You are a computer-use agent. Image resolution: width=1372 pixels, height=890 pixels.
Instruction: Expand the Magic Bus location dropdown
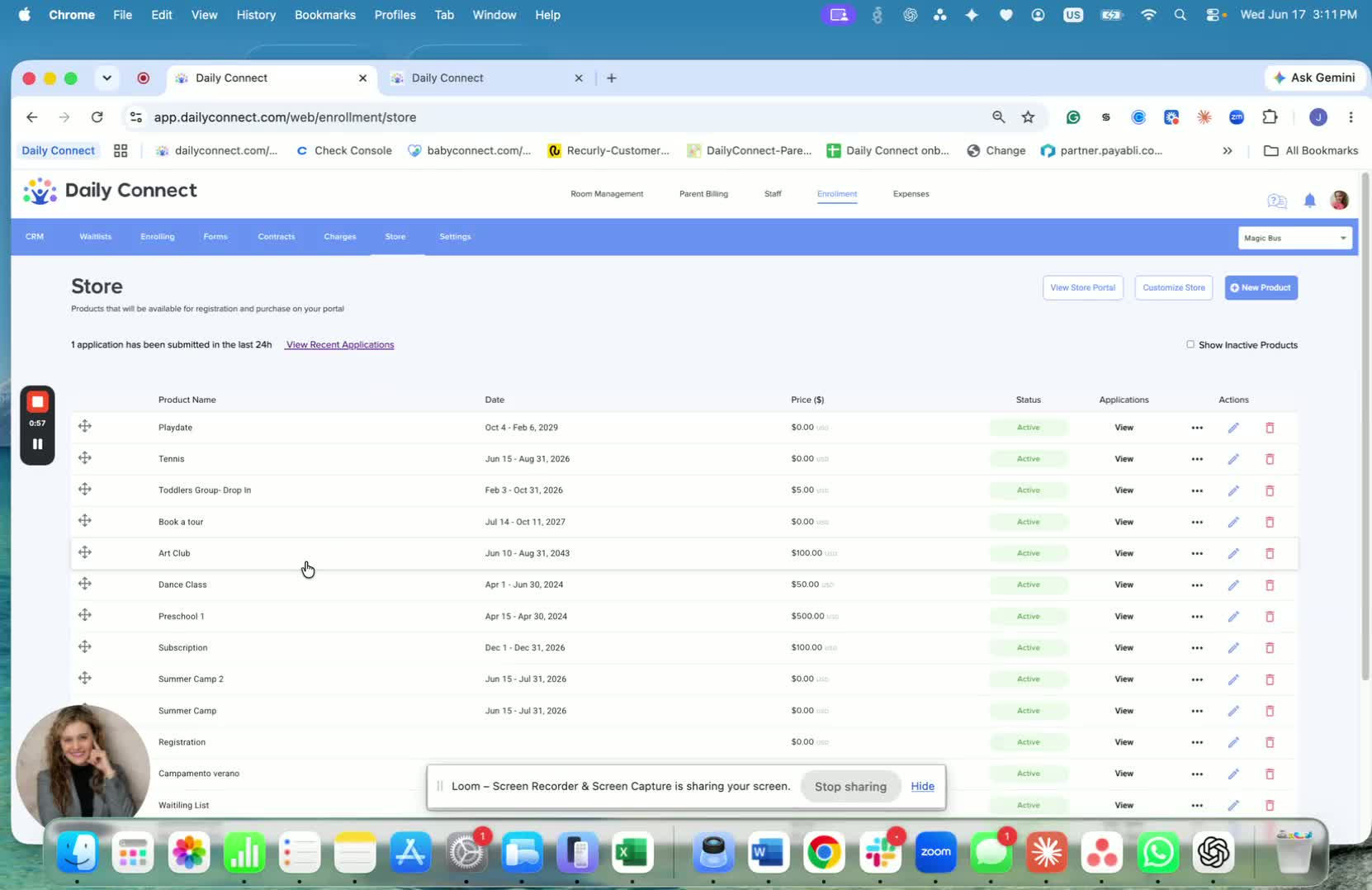pos(1294,238)
